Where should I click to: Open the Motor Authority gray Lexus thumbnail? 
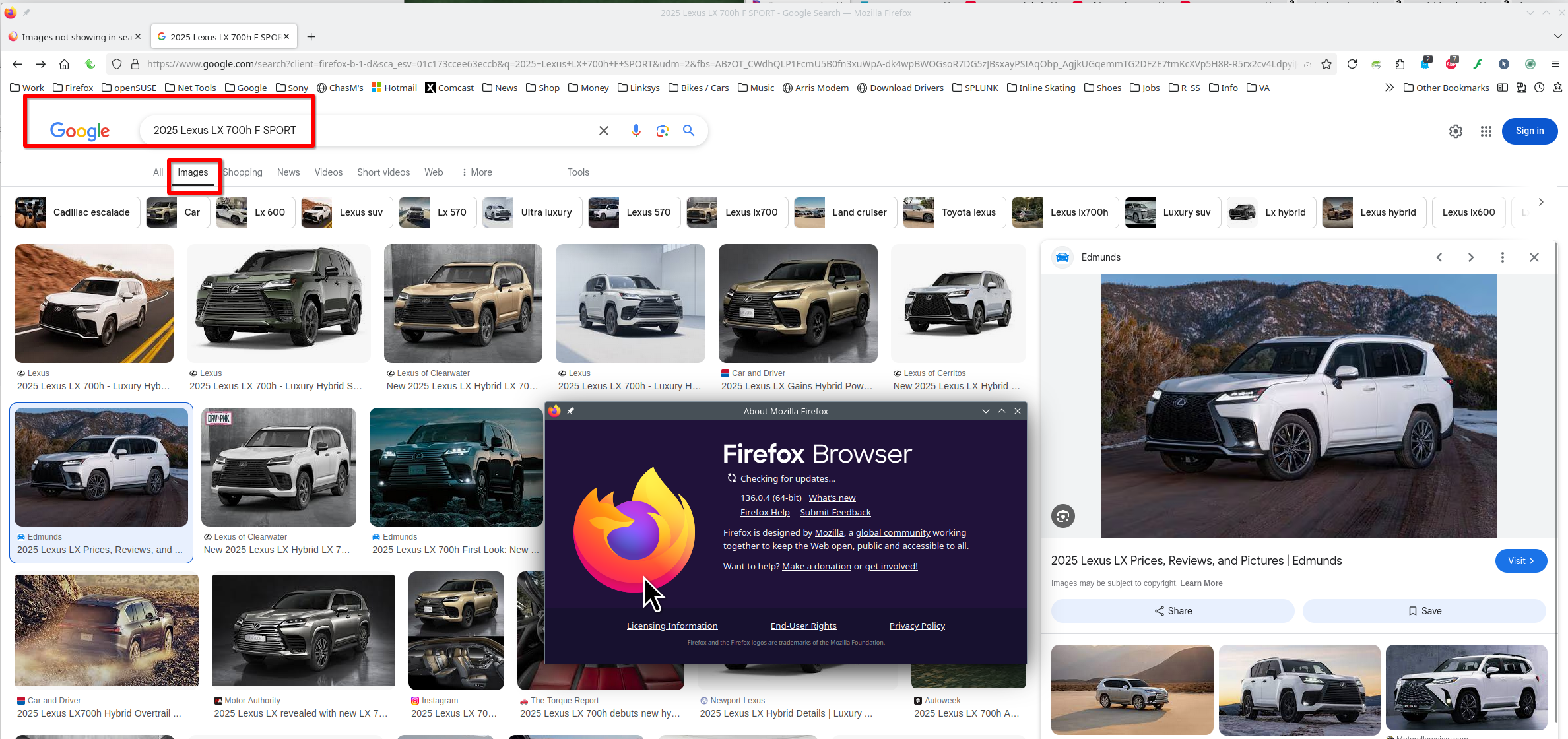304,631
